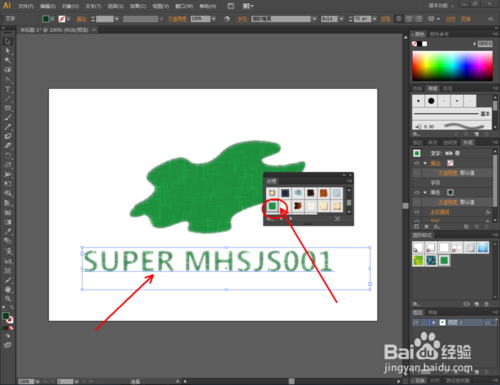Select the Line Segment tool
This screenshot has height=385, width=500.
8,99
